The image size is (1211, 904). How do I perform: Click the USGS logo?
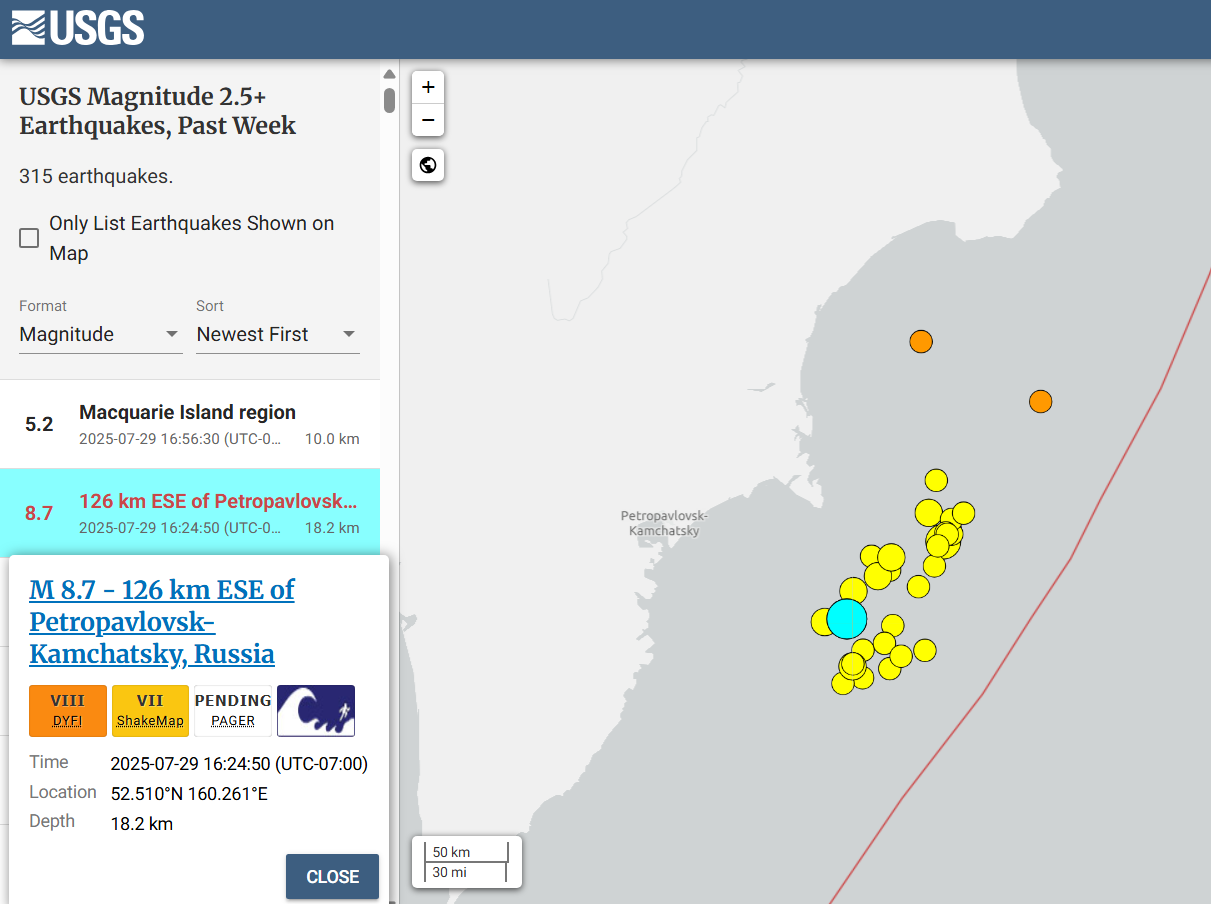tap(78, 28)
